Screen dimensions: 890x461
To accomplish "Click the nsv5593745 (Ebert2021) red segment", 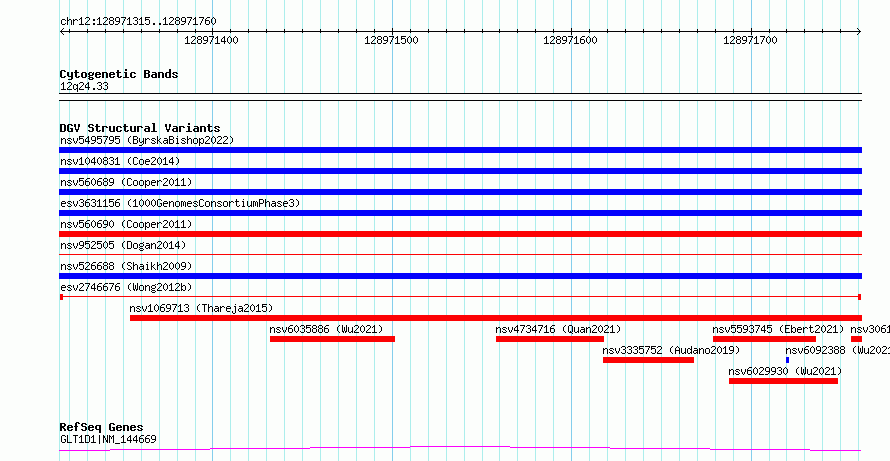I will pyautogui.click(x=764, y=339).
